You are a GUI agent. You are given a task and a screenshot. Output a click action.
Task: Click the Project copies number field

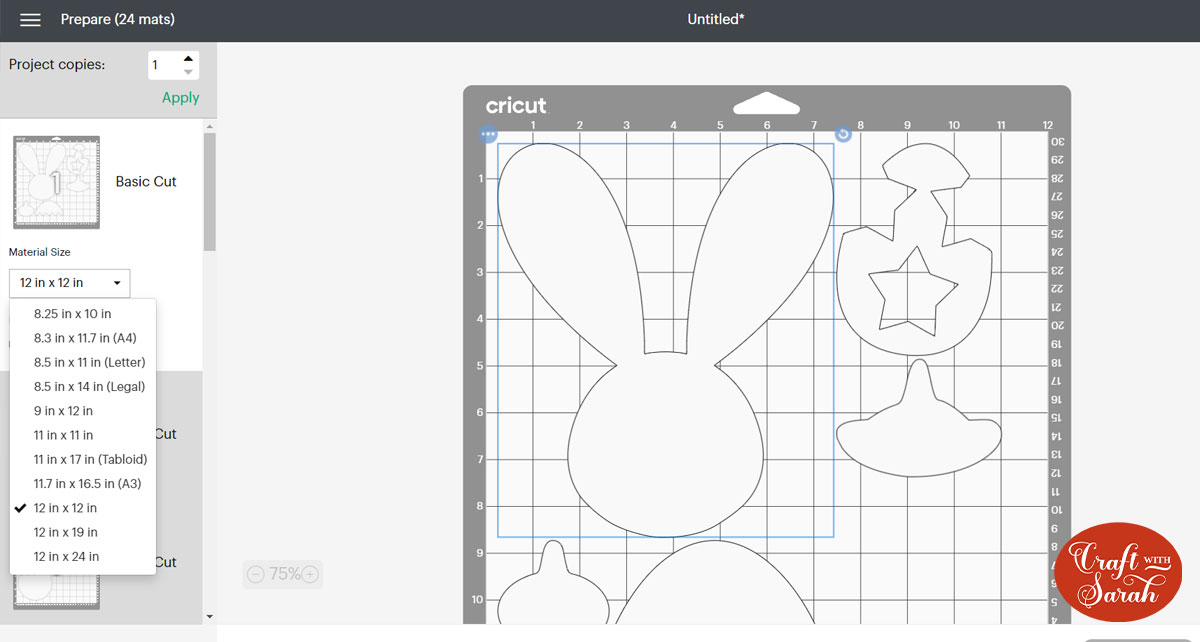click(x=163, y=65)
